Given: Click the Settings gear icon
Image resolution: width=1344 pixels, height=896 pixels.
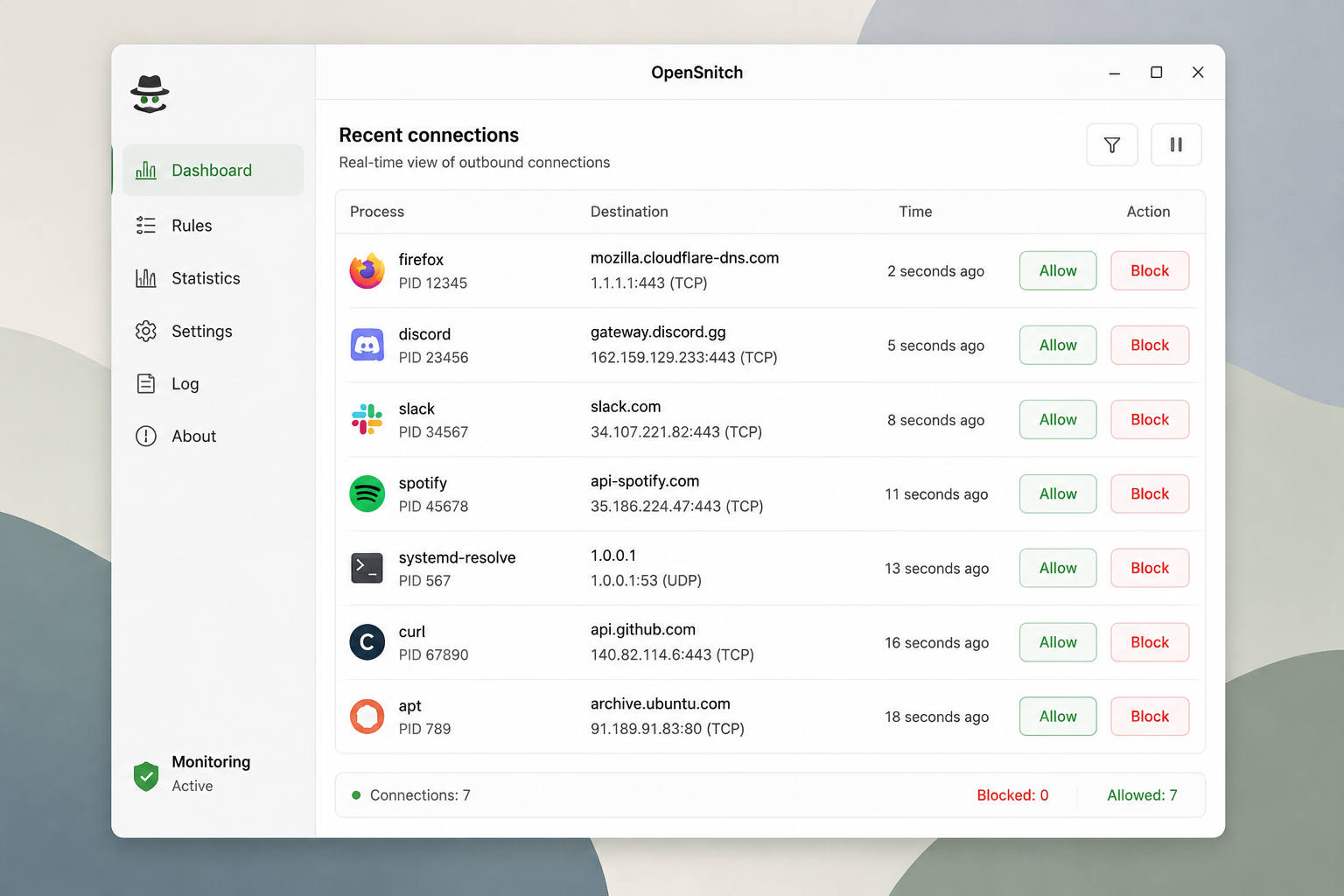Looking at the screenshot, I should (x=146, y=331).
